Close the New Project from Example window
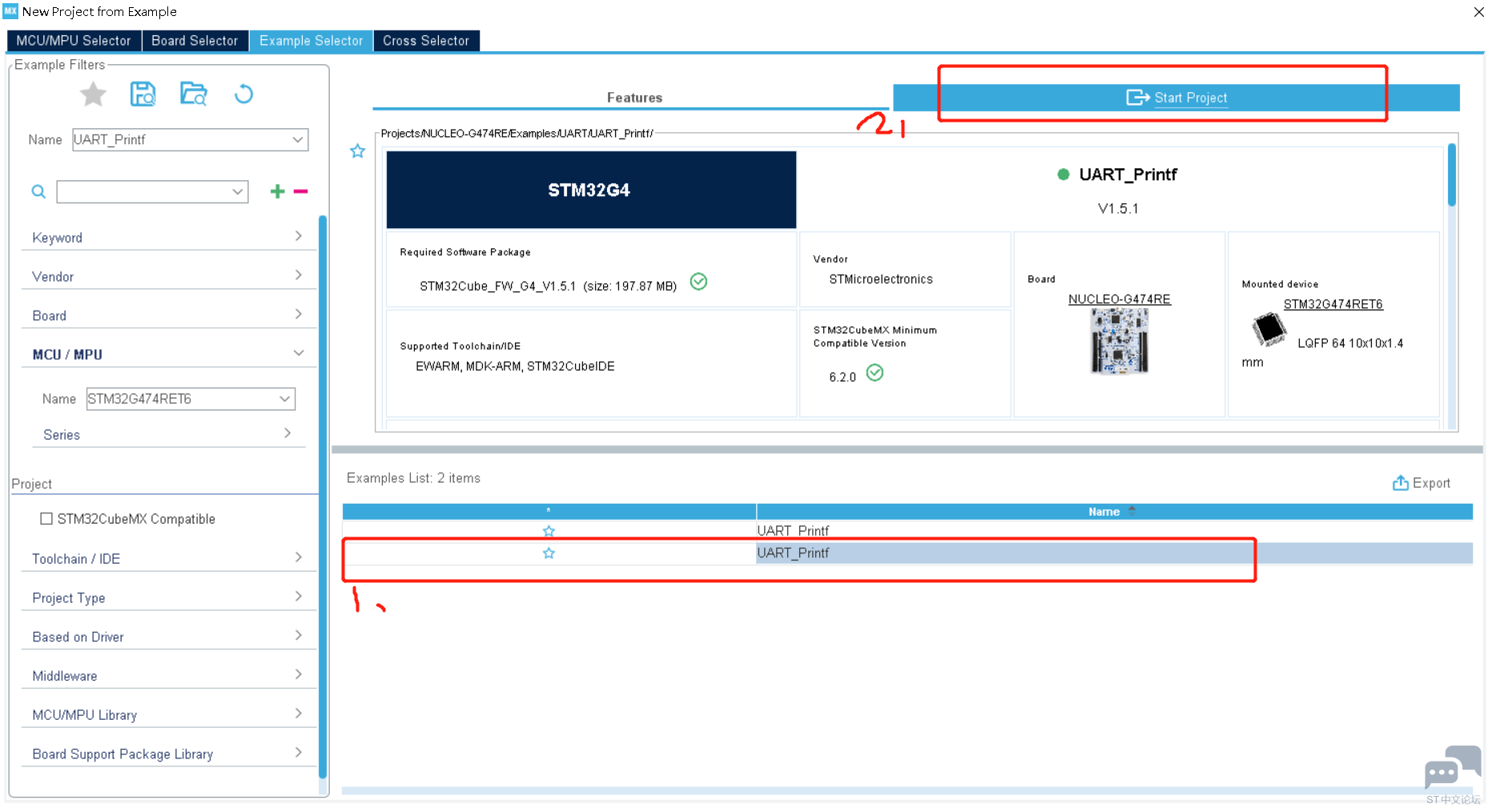Image resolution: width=1488 pixels, height=812 pixels. [x=1478, y=12]
